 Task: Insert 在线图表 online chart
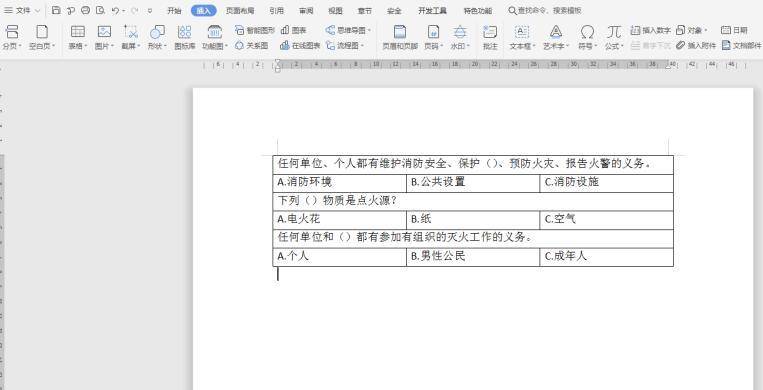coord(300,46)
